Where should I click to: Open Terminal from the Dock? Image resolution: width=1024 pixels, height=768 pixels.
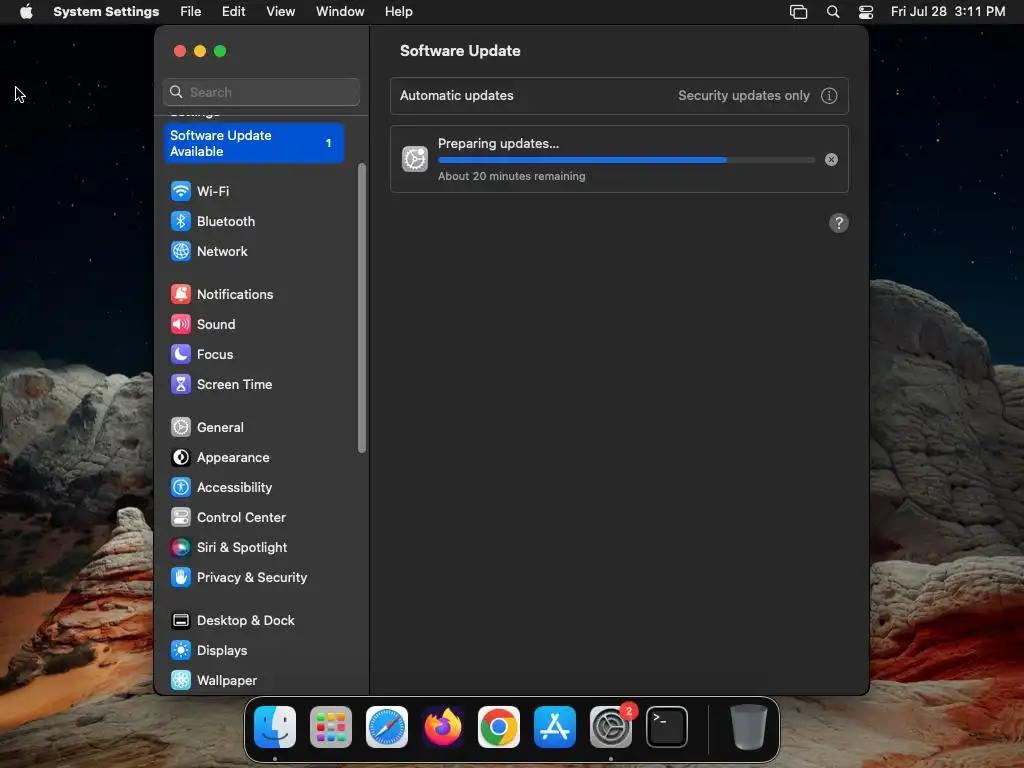667,726
